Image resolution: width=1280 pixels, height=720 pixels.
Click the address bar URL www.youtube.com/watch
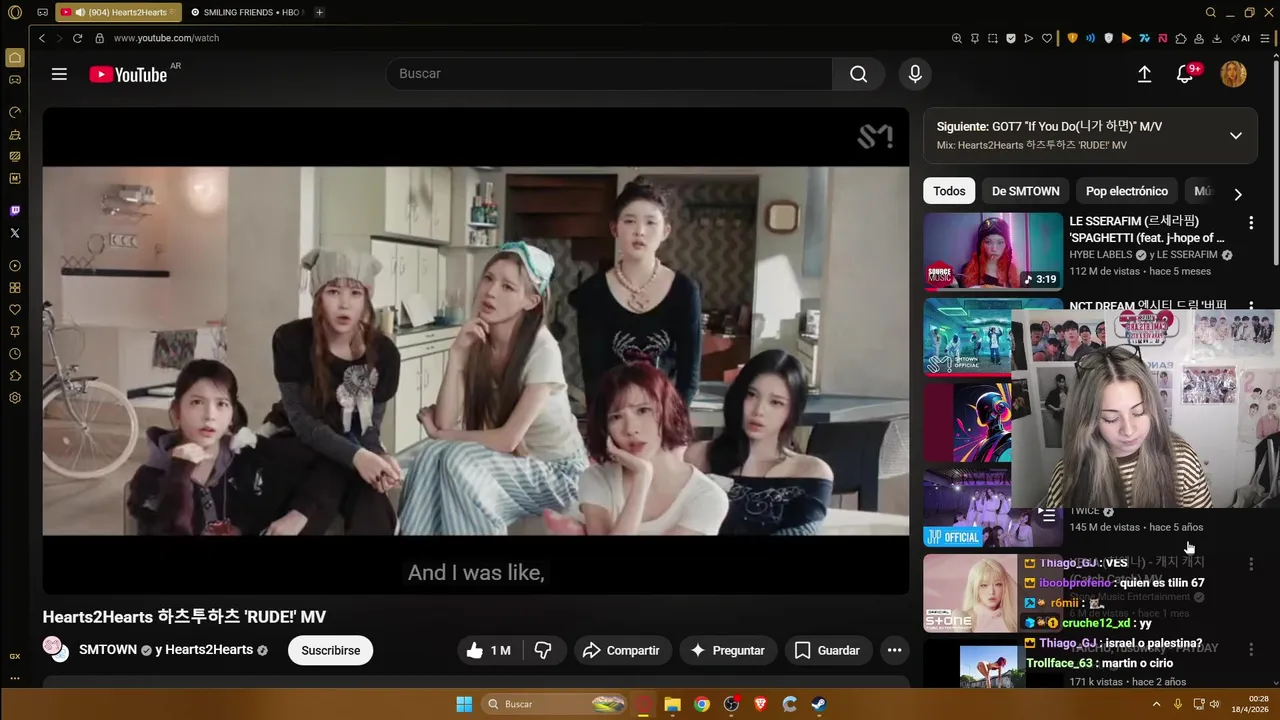166,38
